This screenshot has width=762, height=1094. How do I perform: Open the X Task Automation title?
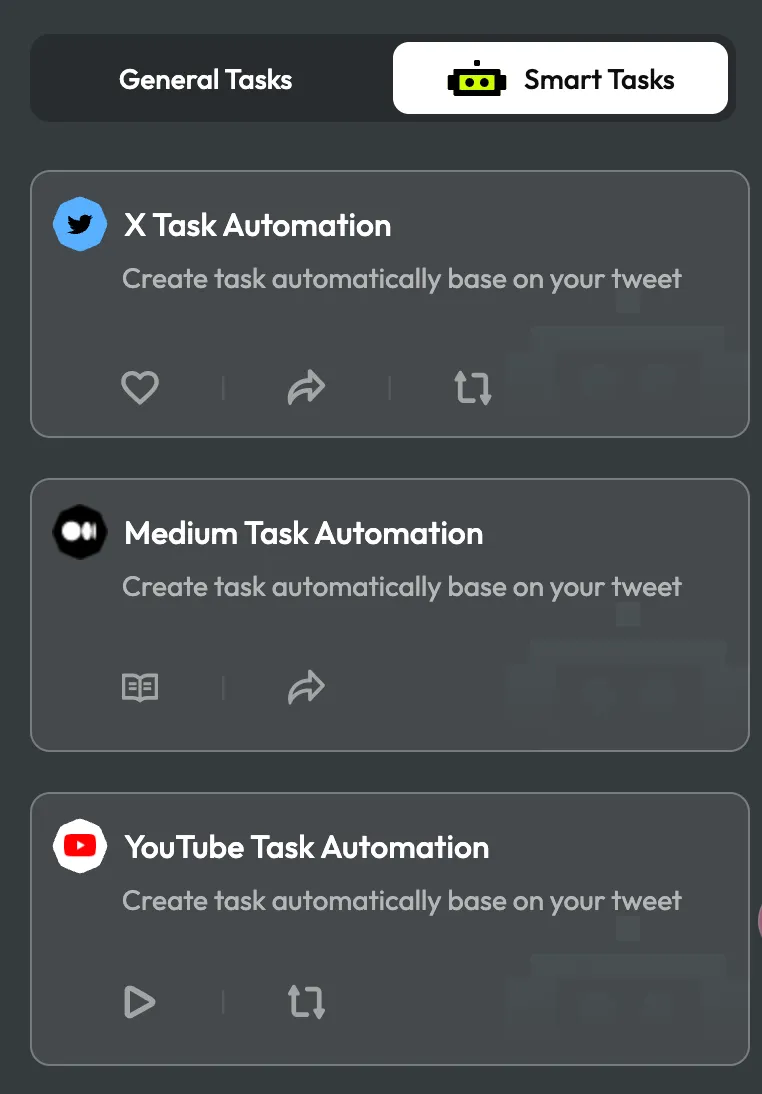[257, 225]
